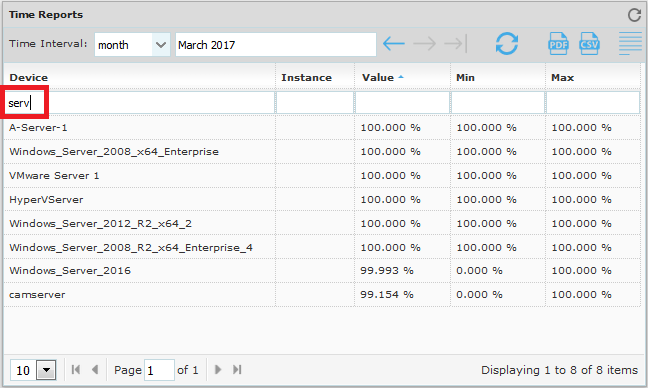Click the Value filter field
Screen dimensions: 648x388
click(402, 102)
